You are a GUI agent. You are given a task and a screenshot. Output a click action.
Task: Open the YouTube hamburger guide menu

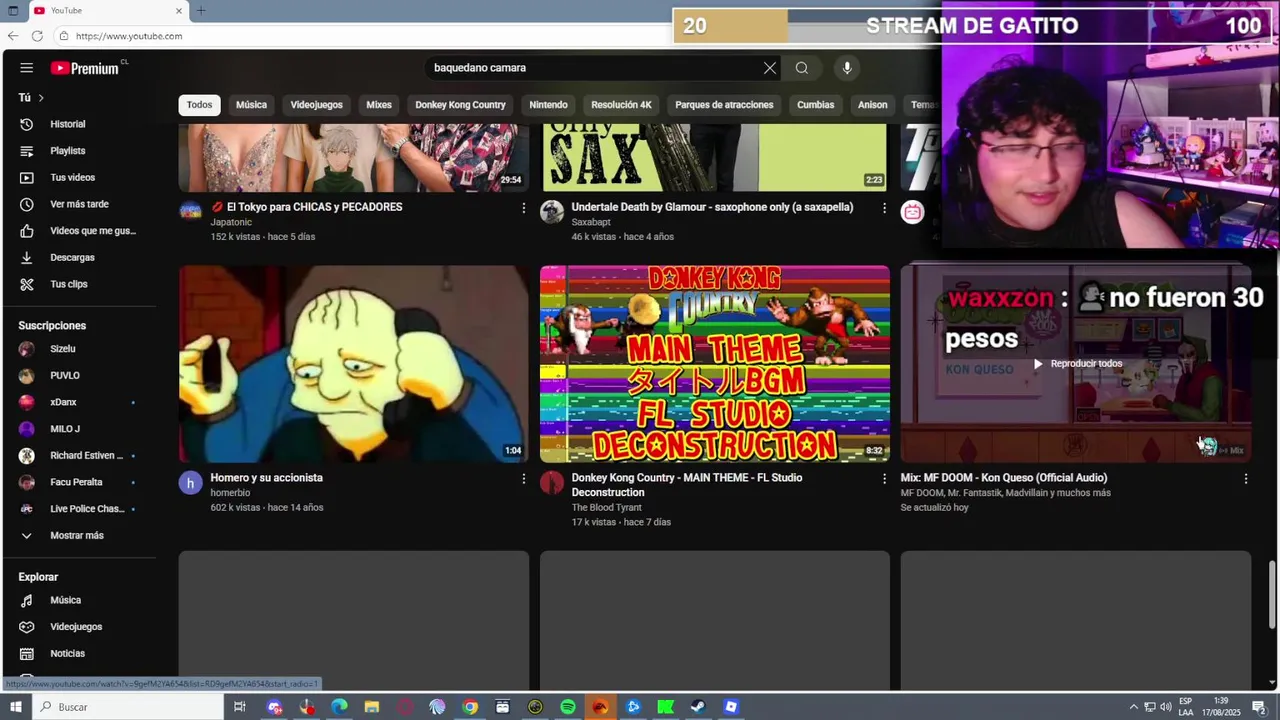(x=26, y=68)
